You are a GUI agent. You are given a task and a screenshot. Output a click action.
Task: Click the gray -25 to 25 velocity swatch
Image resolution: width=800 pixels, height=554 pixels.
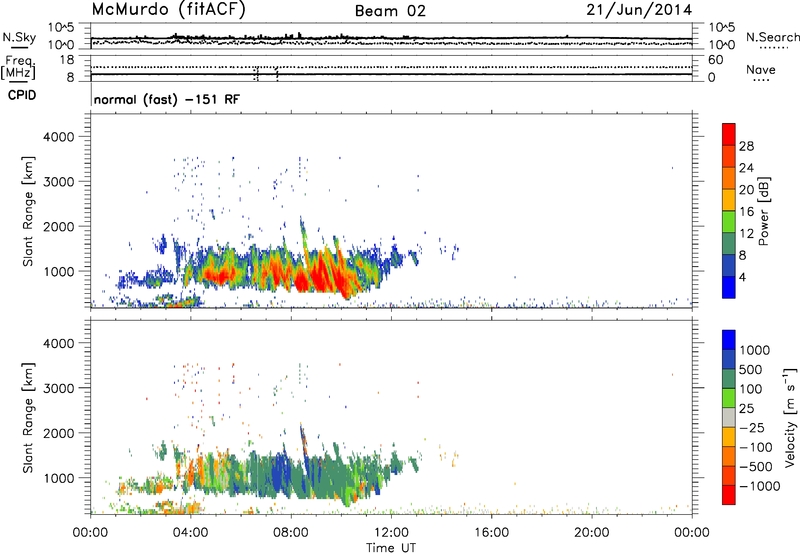[x=729, y=417]
